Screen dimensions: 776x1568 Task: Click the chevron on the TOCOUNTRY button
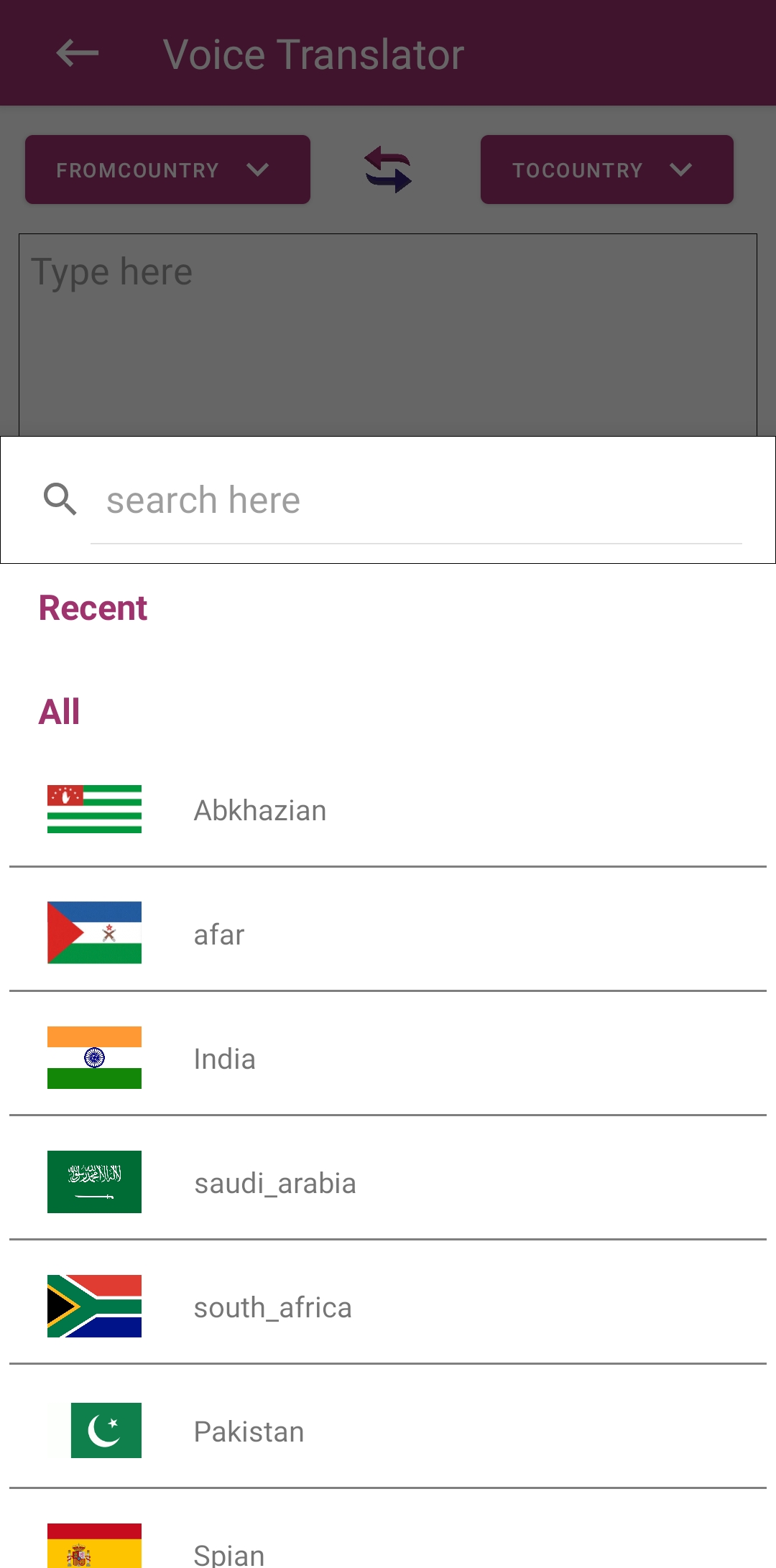click(x=680, y=170)
